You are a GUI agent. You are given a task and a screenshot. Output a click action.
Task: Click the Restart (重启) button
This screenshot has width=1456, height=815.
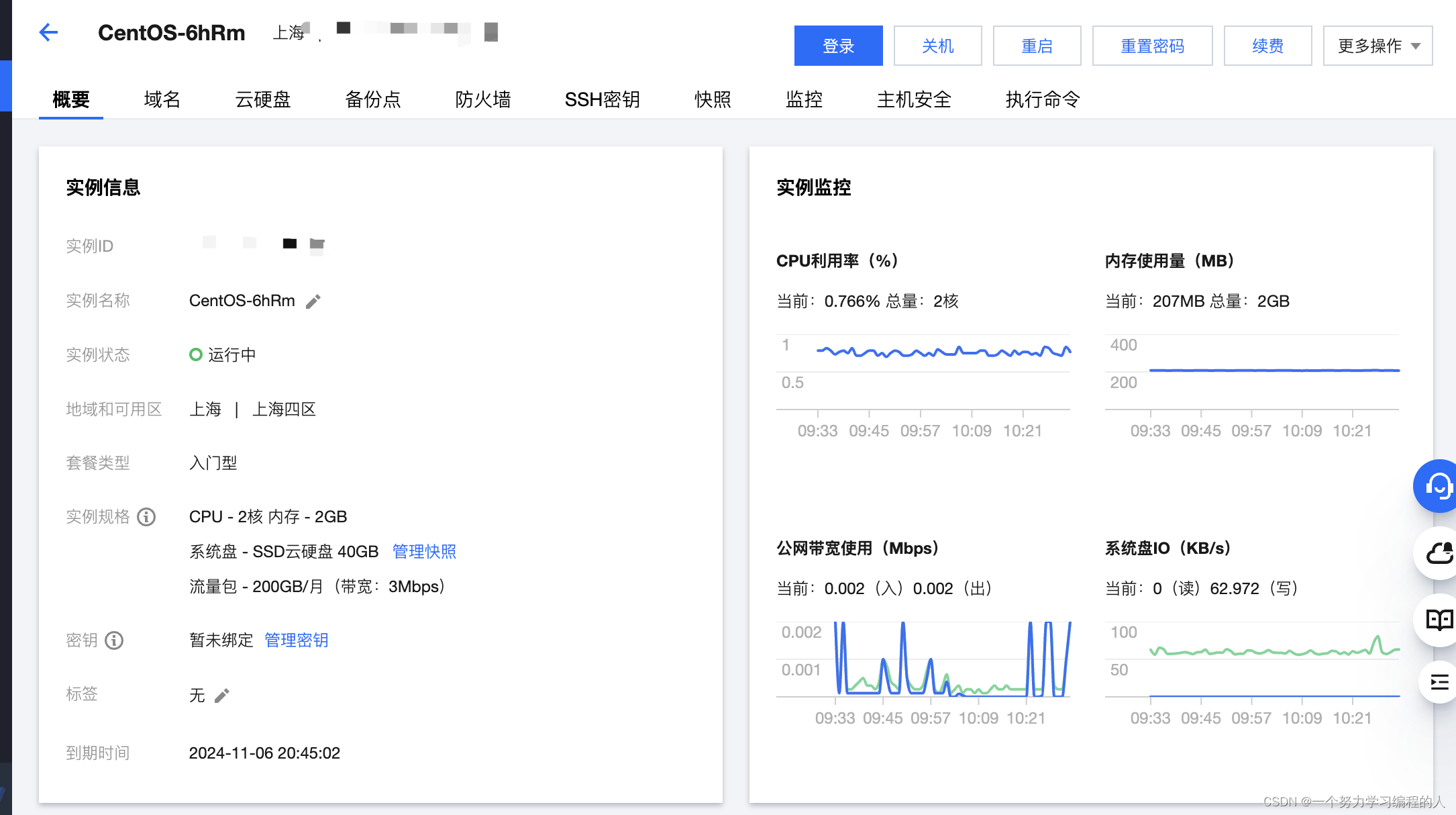click(x=1037, y=46)
